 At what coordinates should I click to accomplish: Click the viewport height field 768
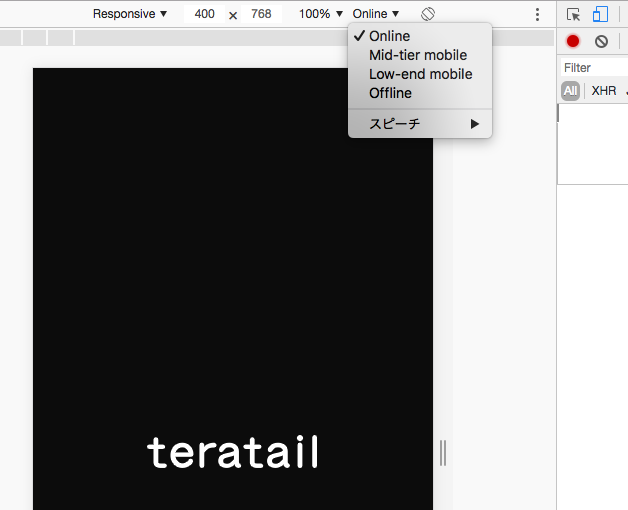coord(261,14)
